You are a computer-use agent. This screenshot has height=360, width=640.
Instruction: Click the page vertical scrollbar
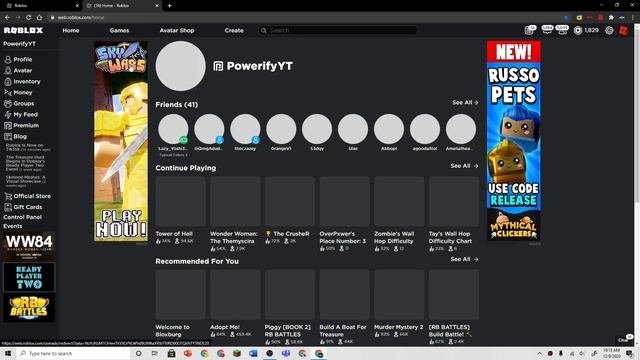[x=637, y=184]
